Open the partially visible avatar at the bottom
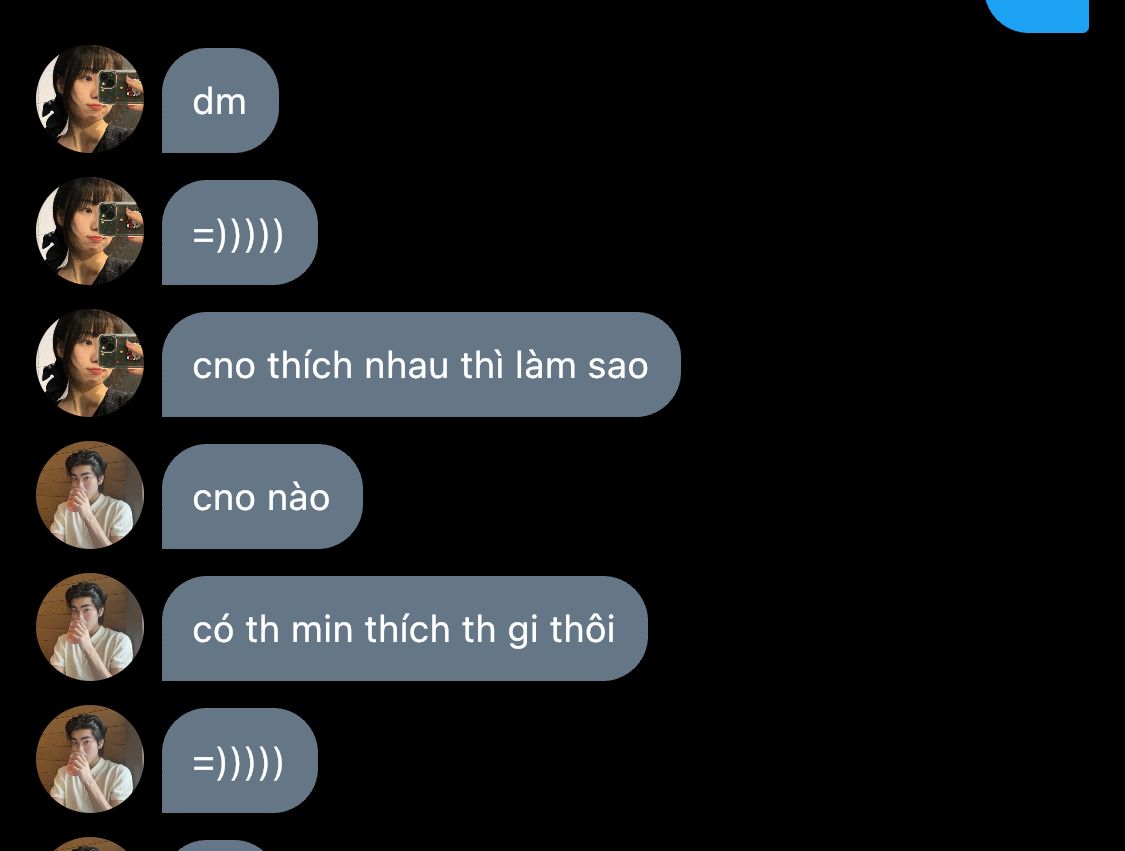This screenshot has height=851, width=1125. click(90, 845)
